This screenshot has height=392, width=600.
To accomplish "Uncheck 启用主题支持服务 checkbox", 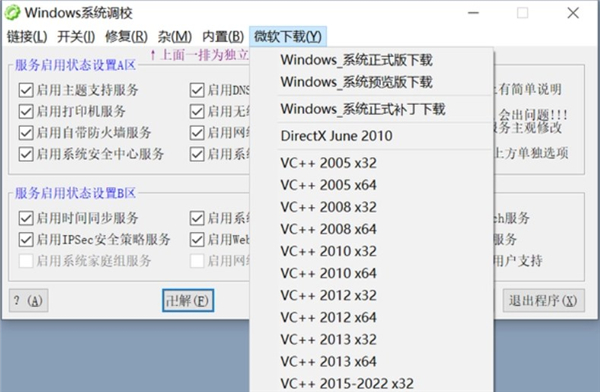I will point(26,90).
